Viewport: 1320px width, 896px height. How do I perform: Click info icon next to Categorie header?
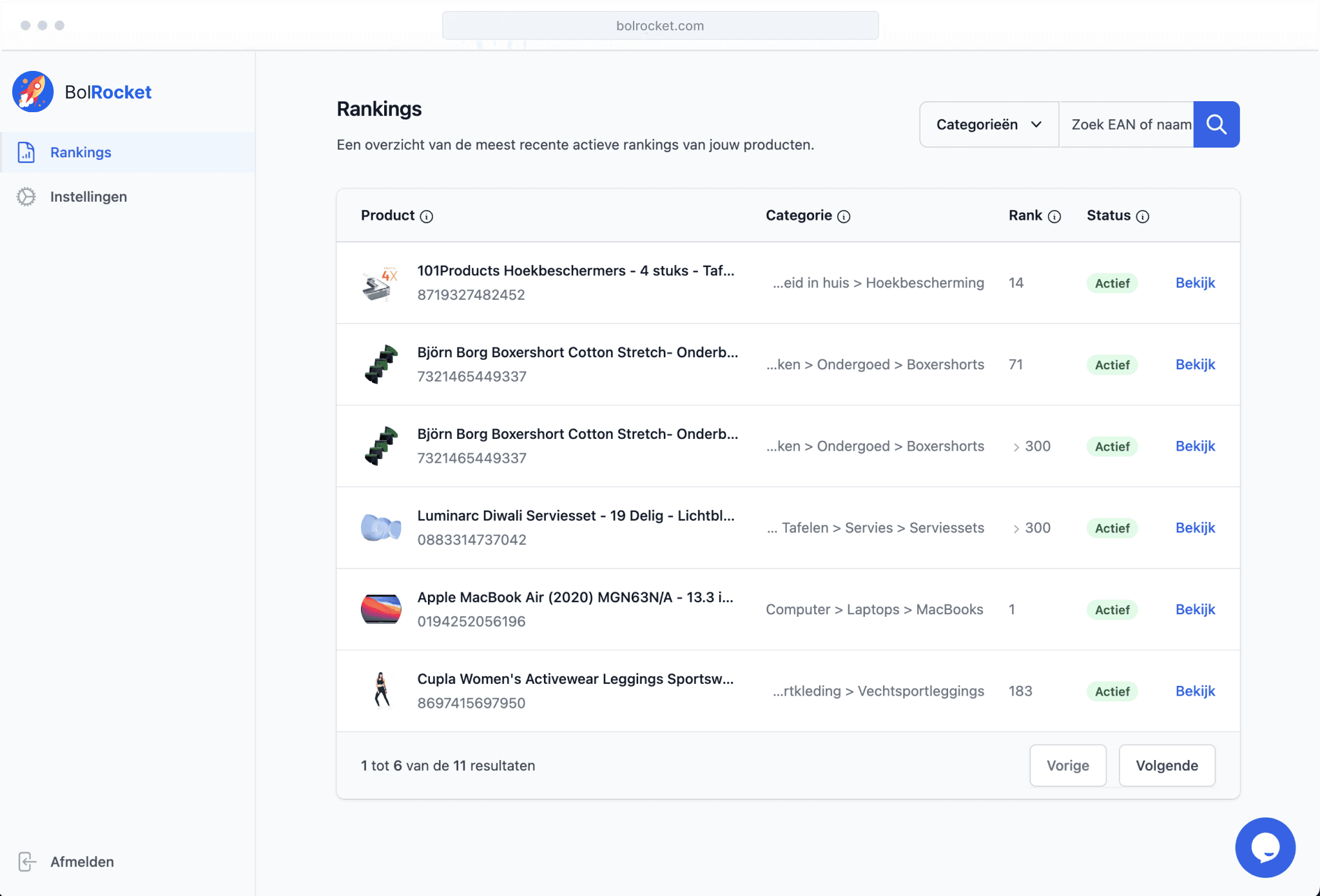click(x=844, y=217)
